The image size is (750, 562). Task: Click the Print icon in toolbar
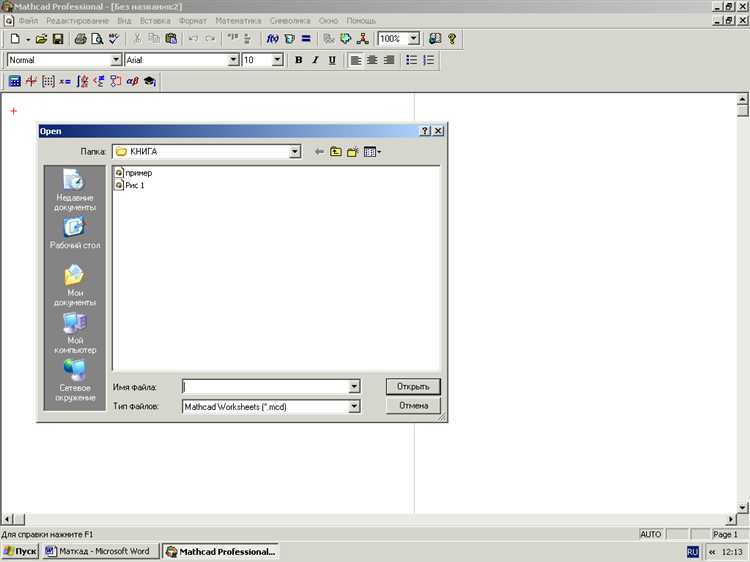pos(80,39)
